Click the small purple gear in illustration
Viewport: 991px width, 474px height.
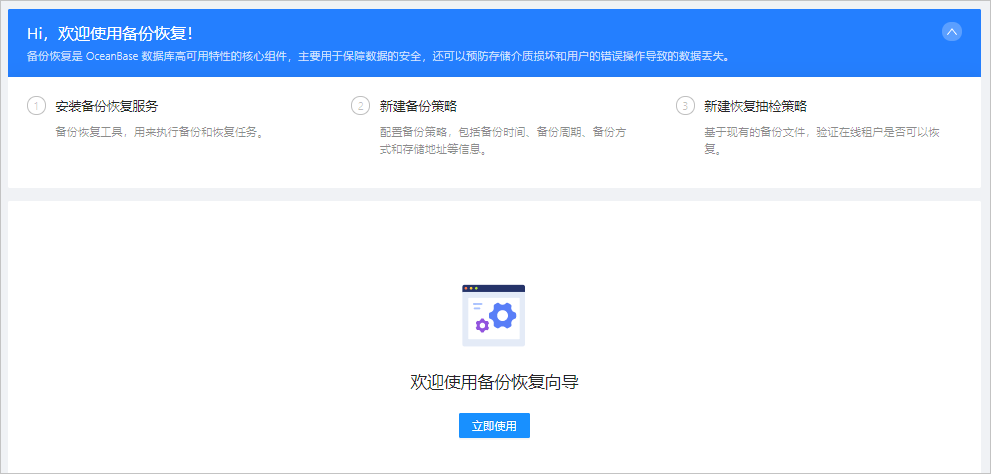click(x=482, y=325)
